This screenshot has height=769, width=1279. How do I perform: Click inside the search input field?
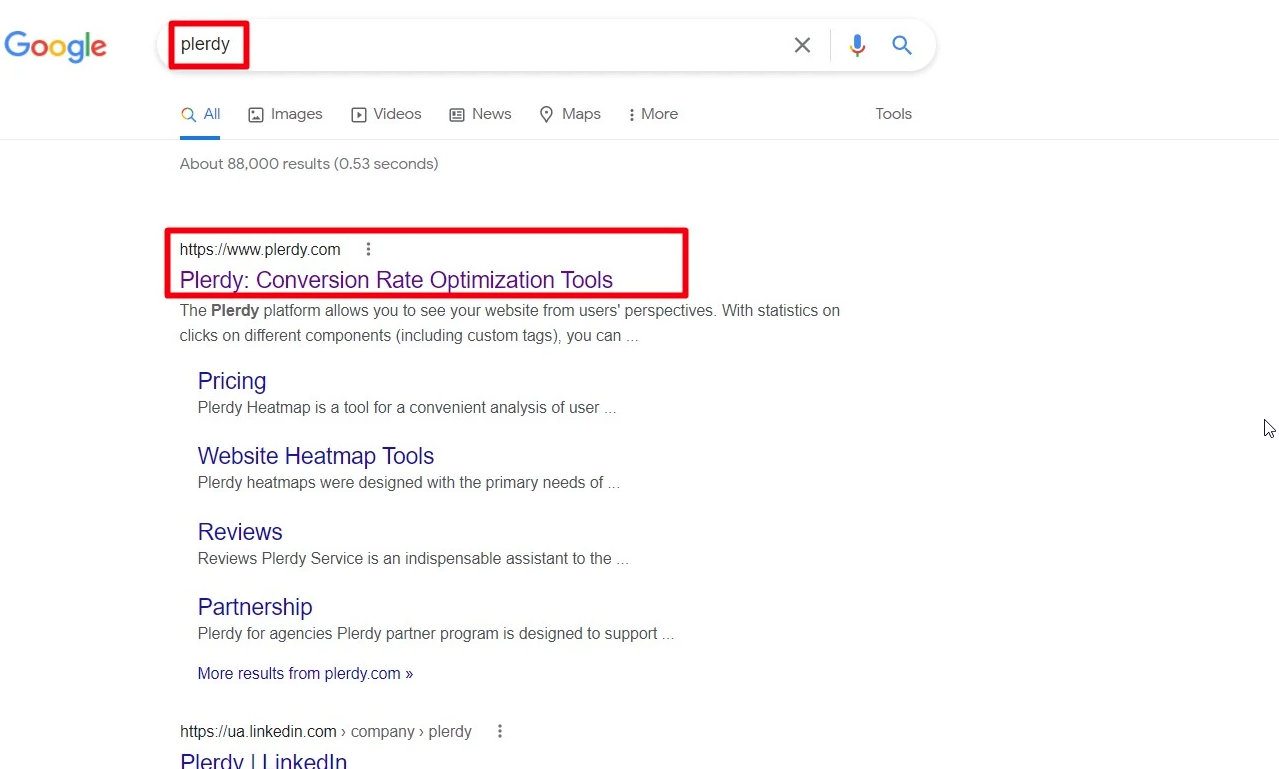coord(500,45)
